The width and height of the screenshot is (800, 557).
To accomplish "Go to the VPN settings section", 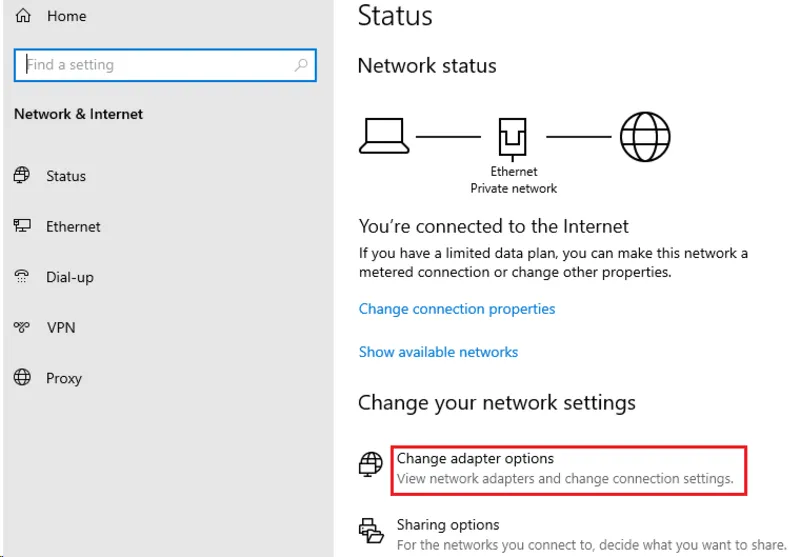I will coord(60,327).
